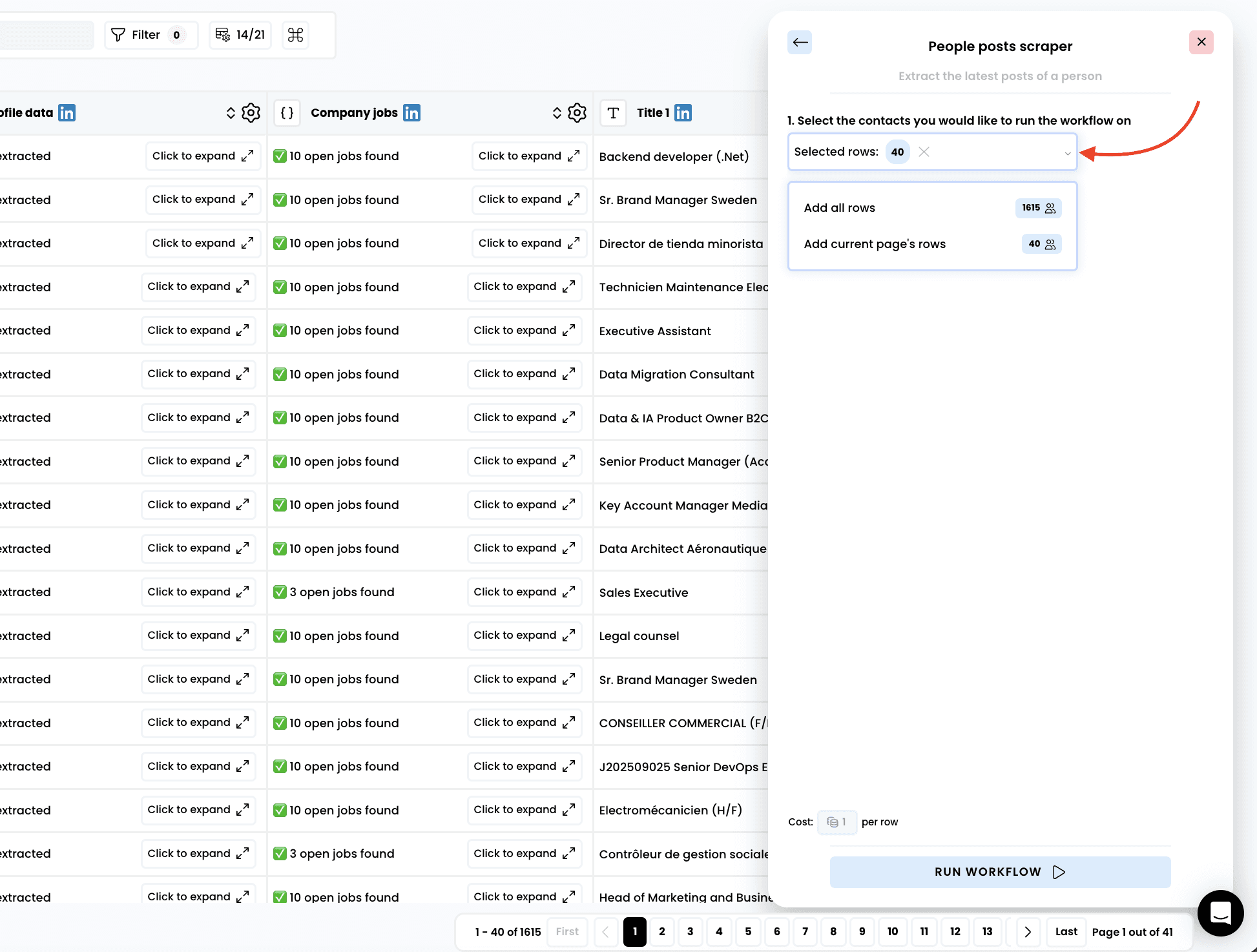Jump to Last page
The image size is (1257, 952).
click(1066, 932)
